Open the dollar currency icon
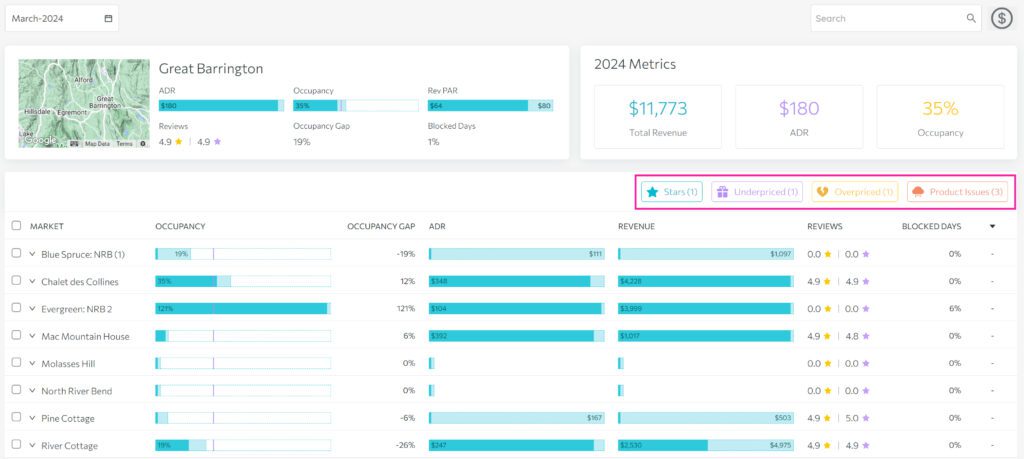Viewport: 1024px width, 459px height. point(1002,18)
